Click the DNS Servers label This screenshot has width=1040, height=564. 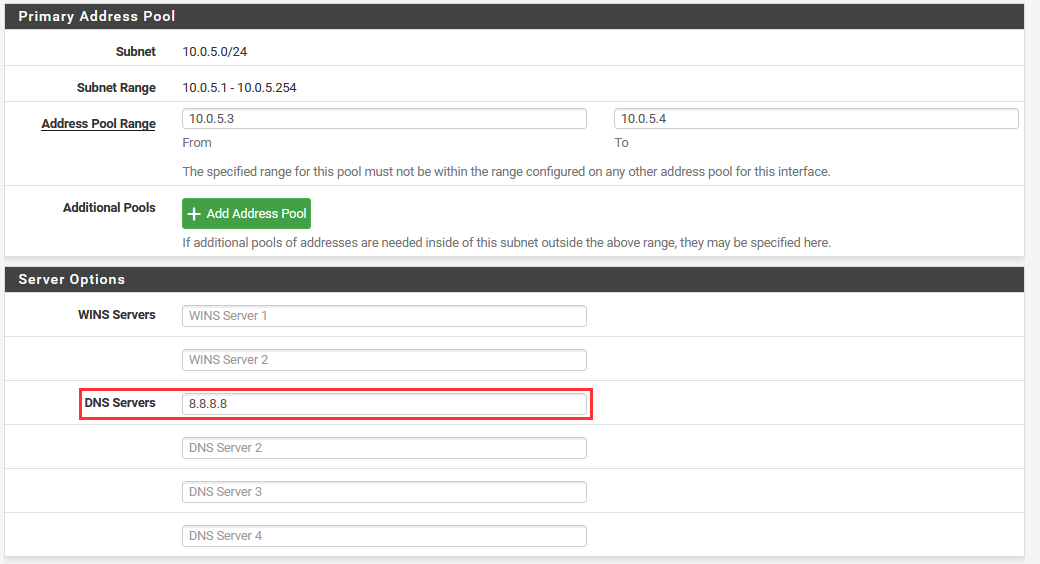[120, 403]
